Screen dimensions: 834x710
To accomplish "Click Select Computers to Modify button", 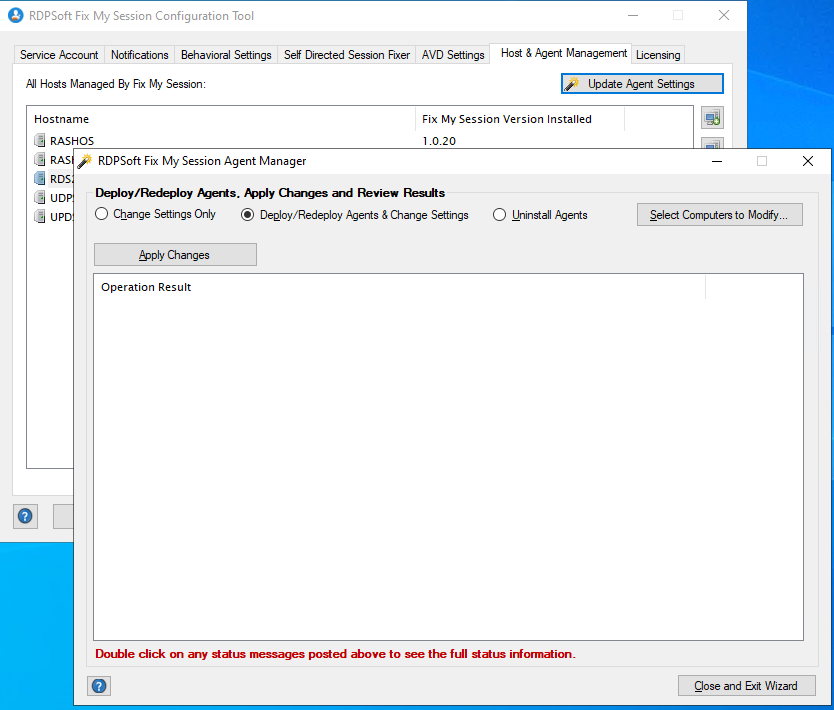I will (x=719, y=215).
